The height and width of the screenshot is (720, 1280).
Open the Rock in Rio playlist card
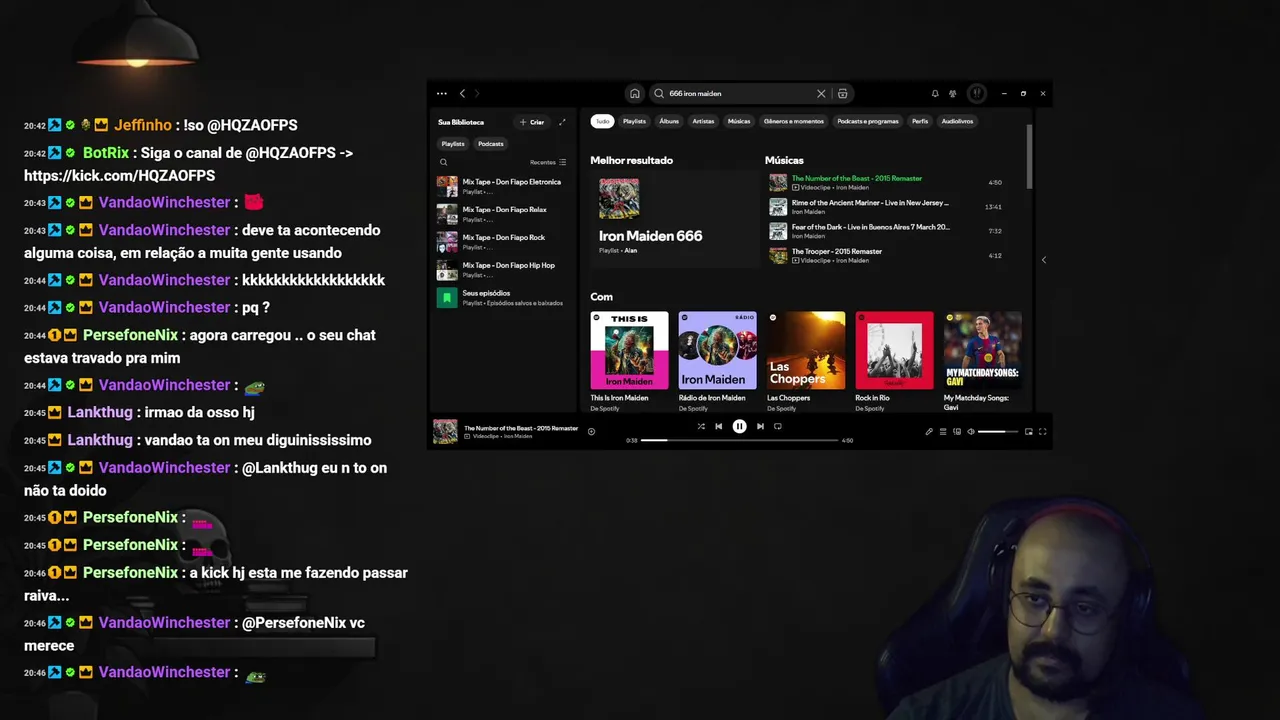(x=894, y=361)
